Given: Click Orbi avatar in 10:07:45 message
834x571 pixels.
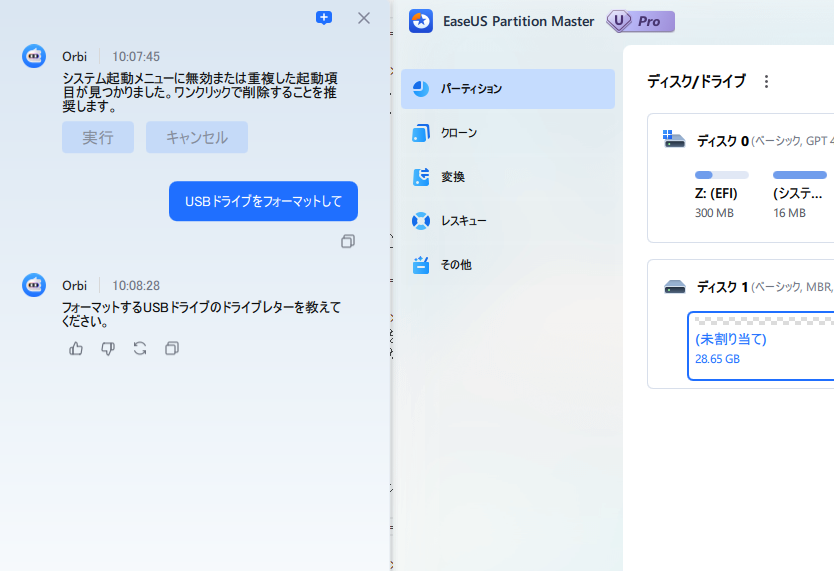Looking at the screenshot, I should click(x=34, y=56).
